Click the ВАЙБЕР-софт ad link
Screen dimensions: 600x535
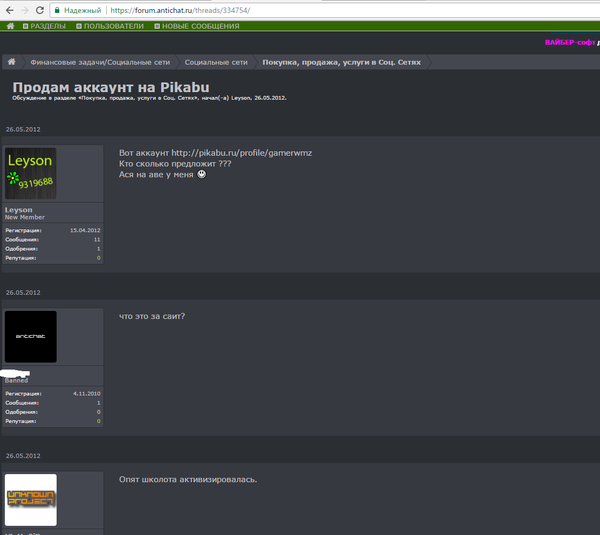tap(570, 42)
